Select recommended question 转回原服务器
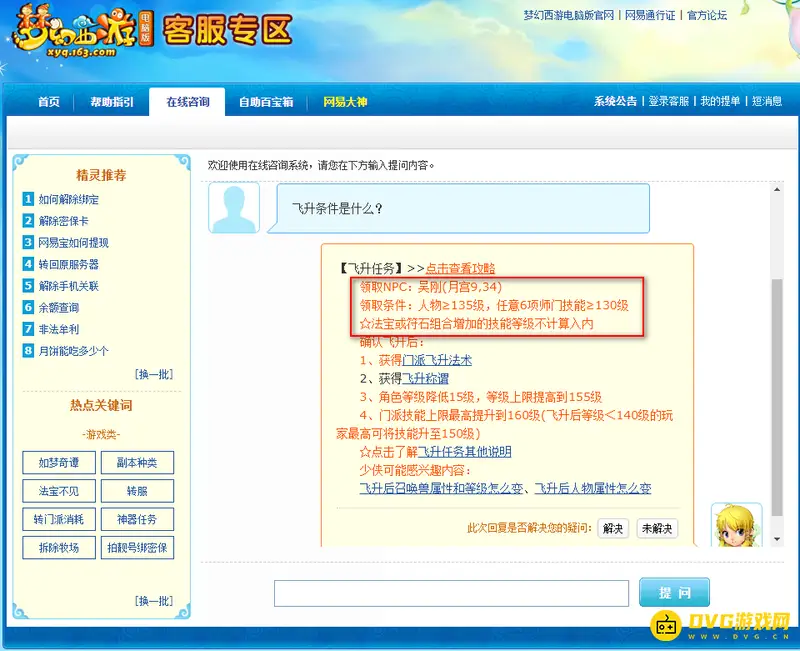 click(x=69, y=264)
